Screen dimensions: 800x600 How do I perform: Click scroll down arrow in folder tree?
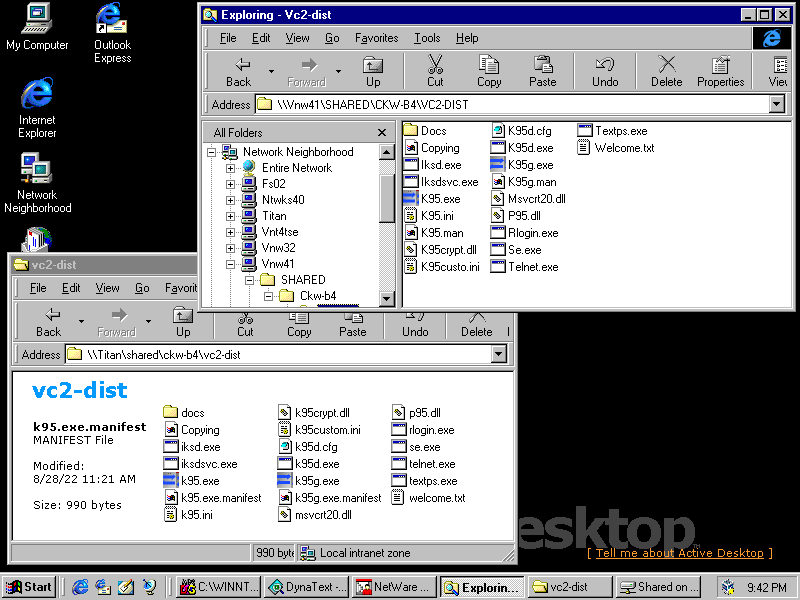387,298
